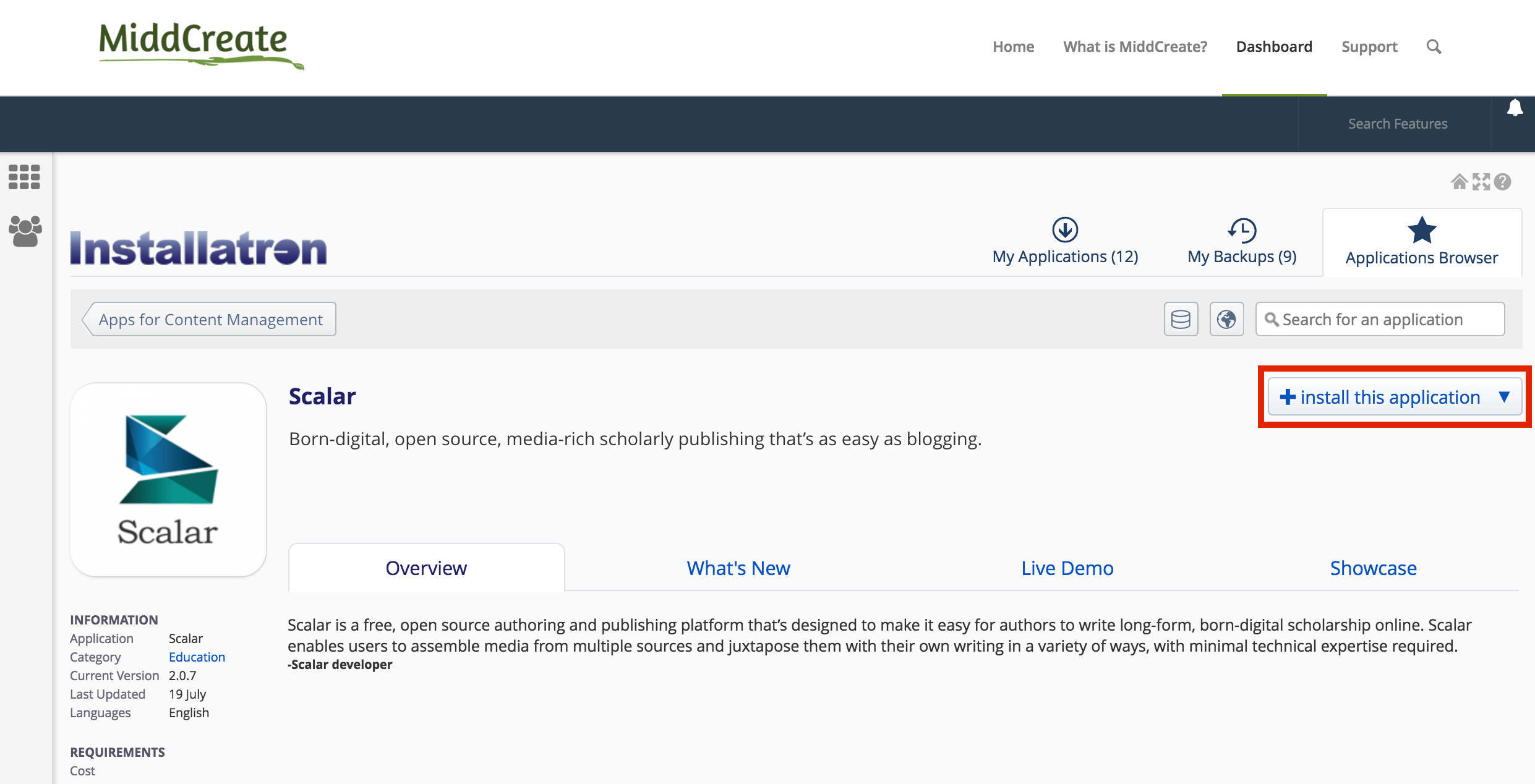Click the globe icon button
The width and height of the screenshot is (1535, 784).
(x=1226, y=319)
